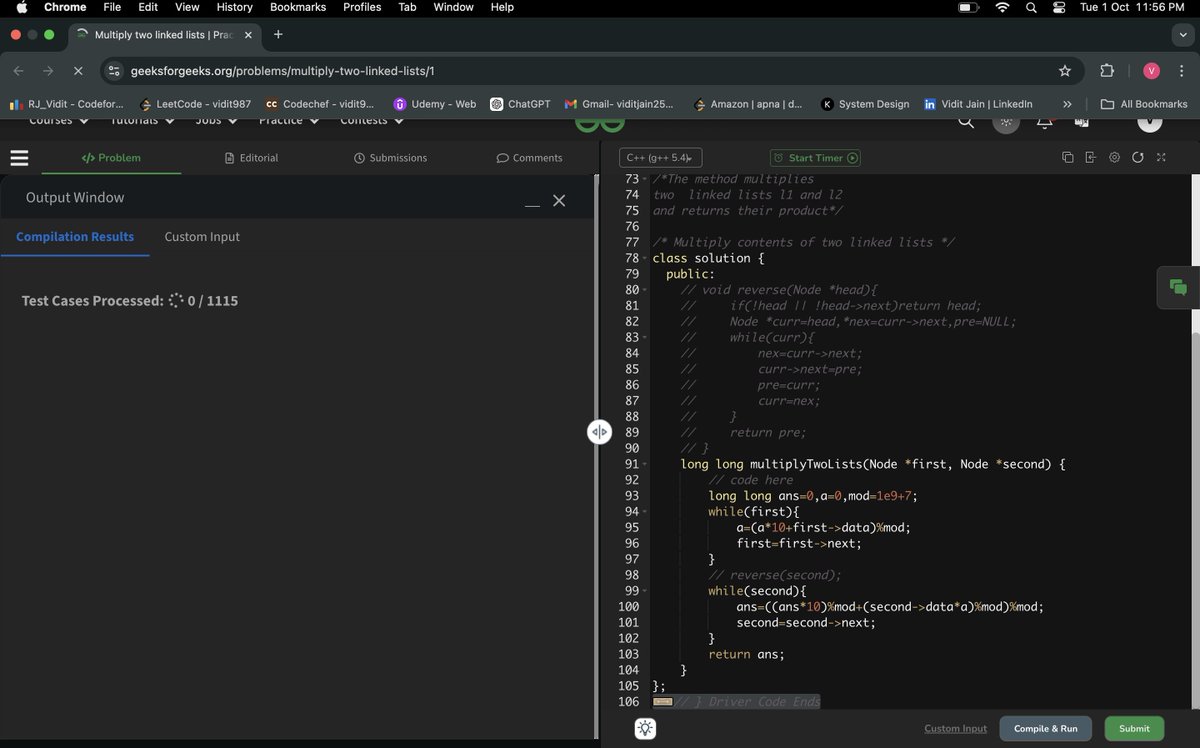Select the Compilation Results tab
This screenshot has height=748, width=1200.
(75, 237)
